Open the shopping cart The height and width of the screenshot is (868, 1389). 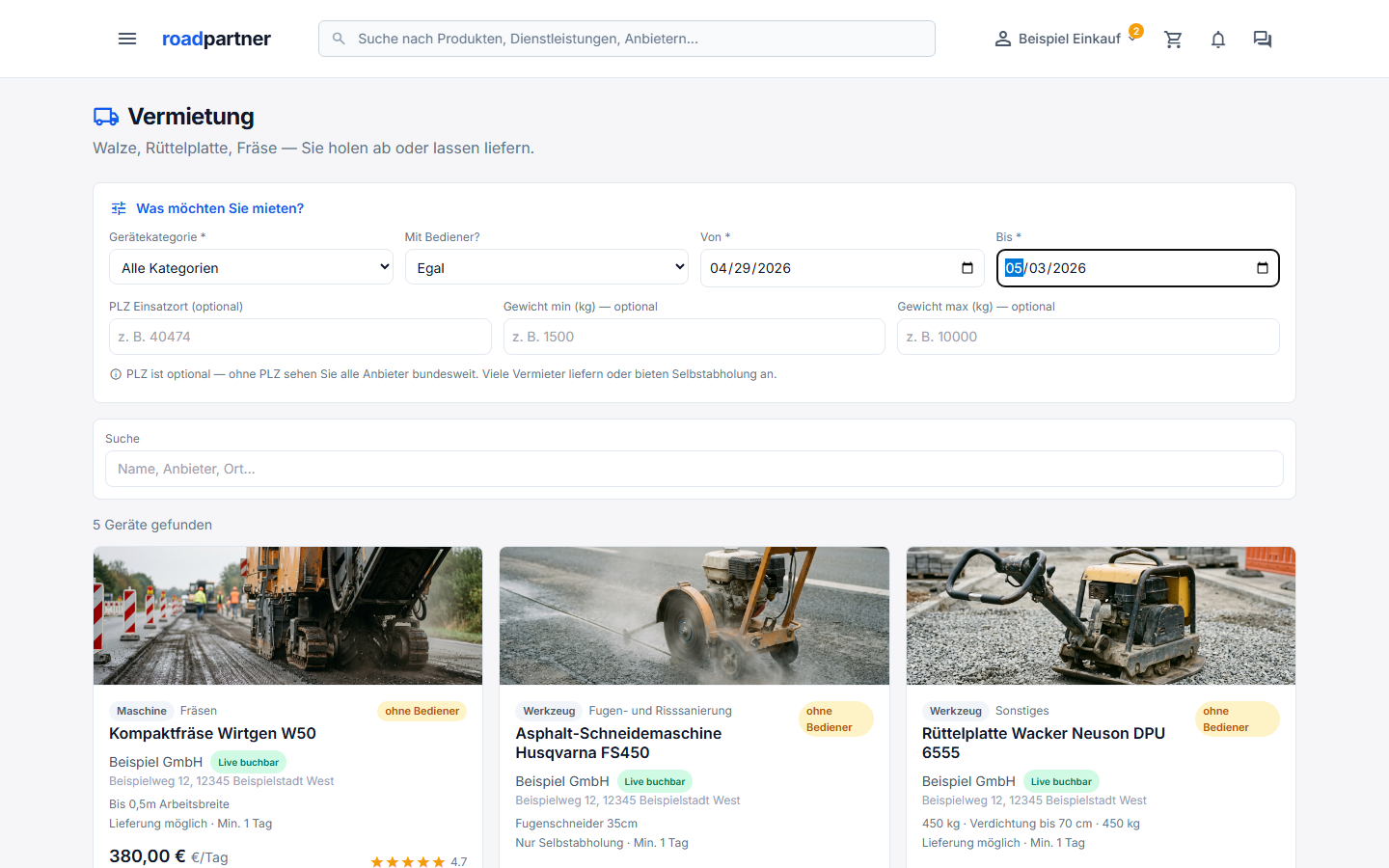coord(1173,39)
